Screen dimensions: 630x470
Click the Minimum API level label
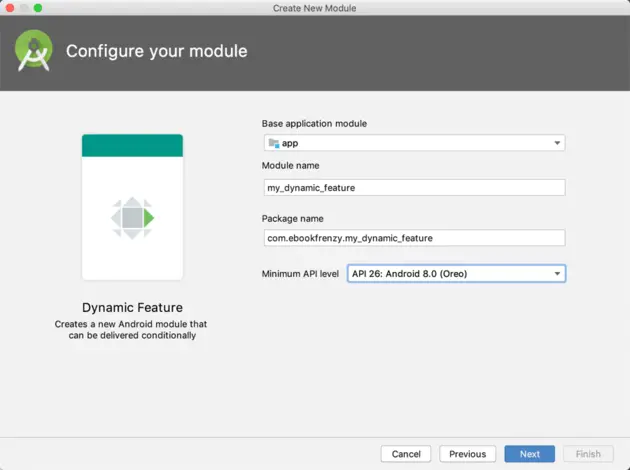coord(301,274)
